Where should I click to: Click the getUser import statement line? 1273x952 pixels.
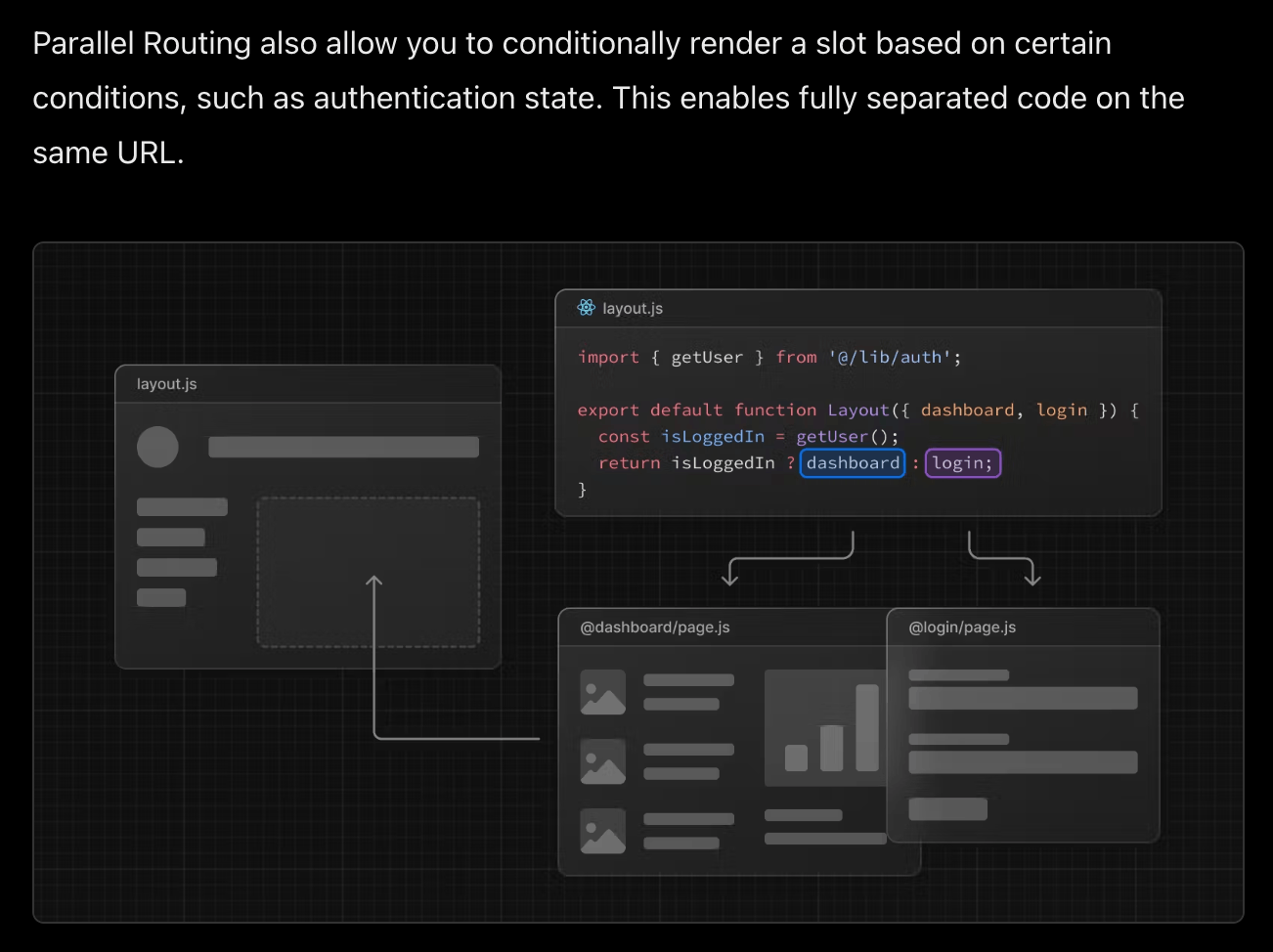coord(768,357)
